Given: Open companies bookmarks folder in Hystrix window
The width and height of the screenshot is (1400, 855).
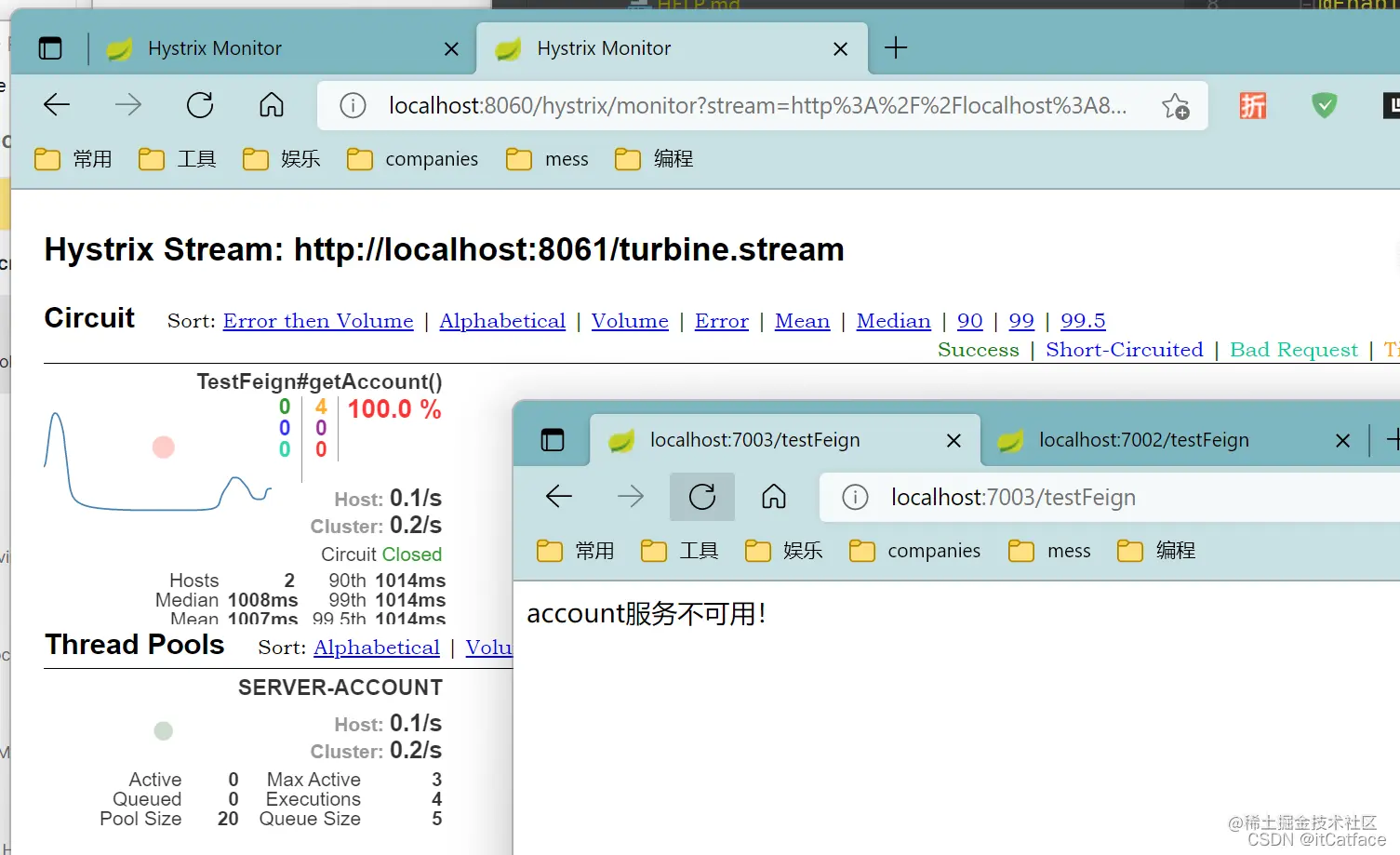Looking at the screenshot, I should coord(413,159).
